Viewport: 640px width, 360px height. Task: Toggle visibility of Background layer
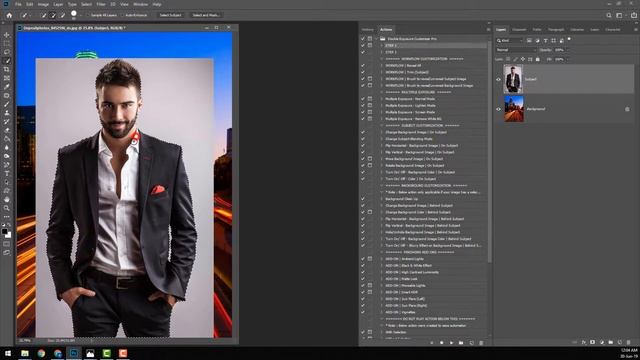coord(498,109)
